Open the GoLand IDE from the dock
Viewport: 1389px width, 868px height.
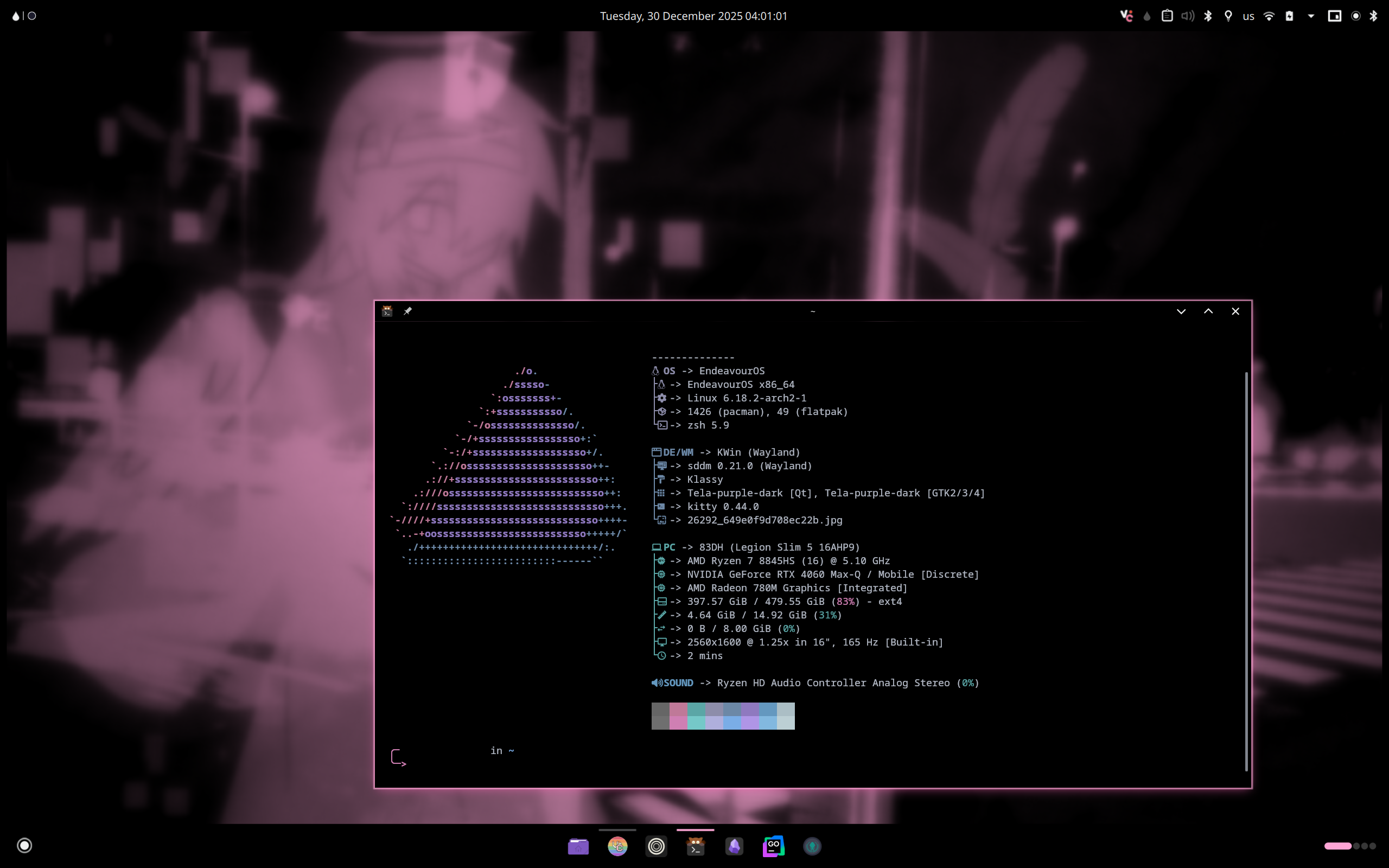click(x=773, y=846)
